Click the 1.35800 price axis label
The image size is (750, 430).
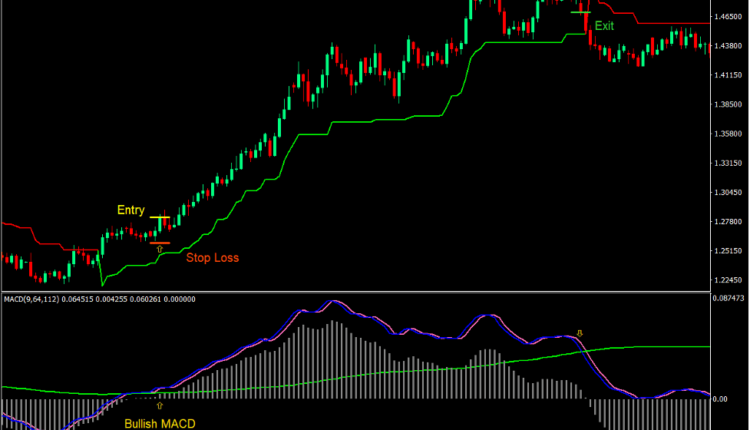click(x=729, y=134)
